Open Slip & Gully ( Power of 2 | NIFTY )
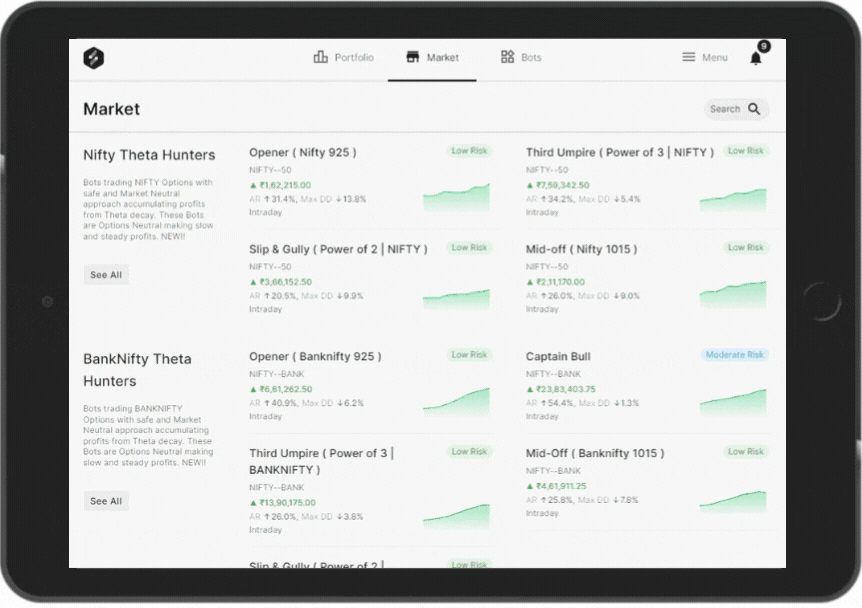Viewport: 862px width, 608px height. (x=338, y=249)
